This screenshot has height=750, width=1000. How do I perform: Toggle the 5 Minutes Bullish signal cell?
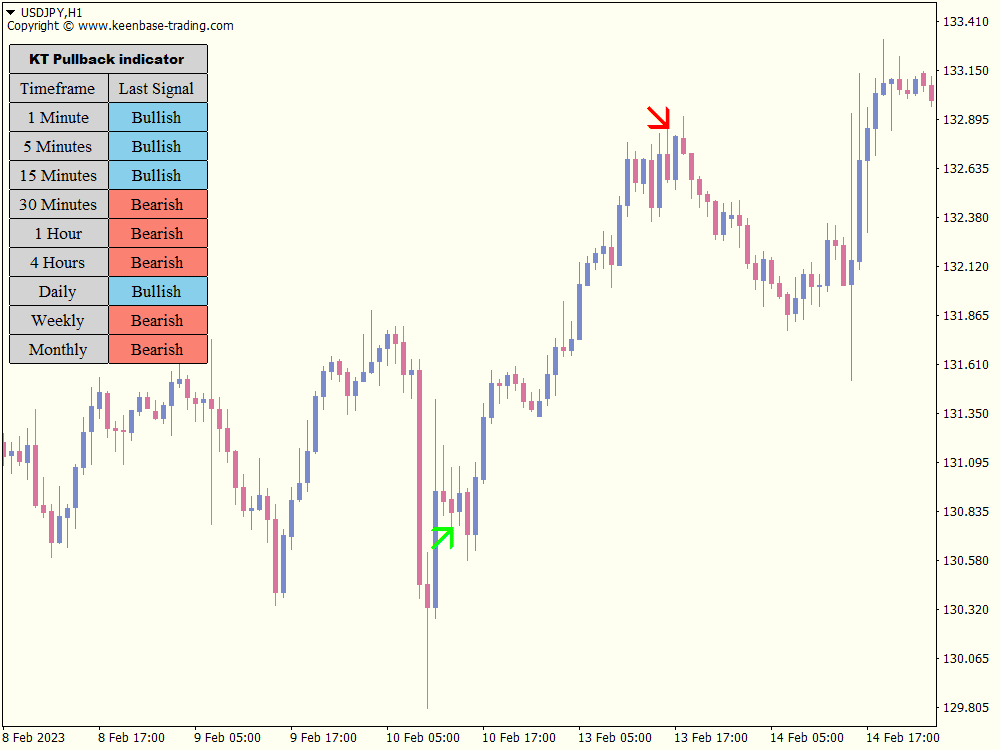click(157, 146)
